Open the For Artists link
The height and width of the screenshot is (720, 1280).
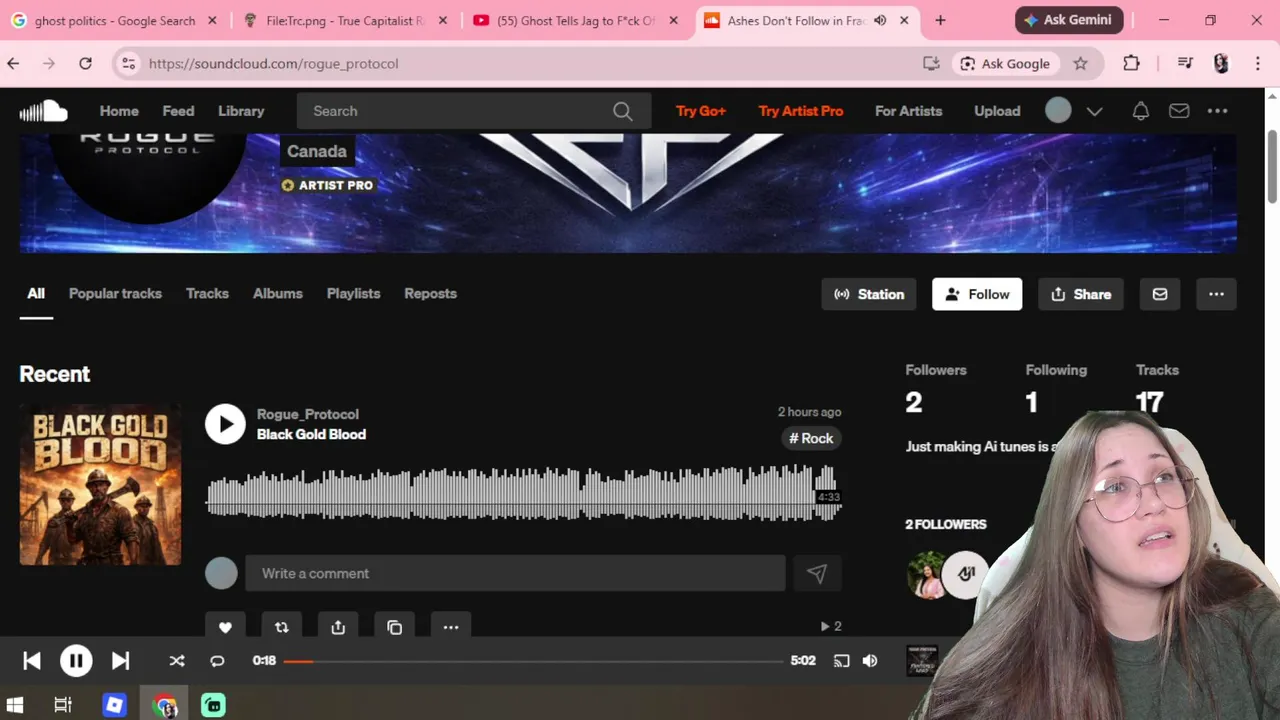(908, 111)
